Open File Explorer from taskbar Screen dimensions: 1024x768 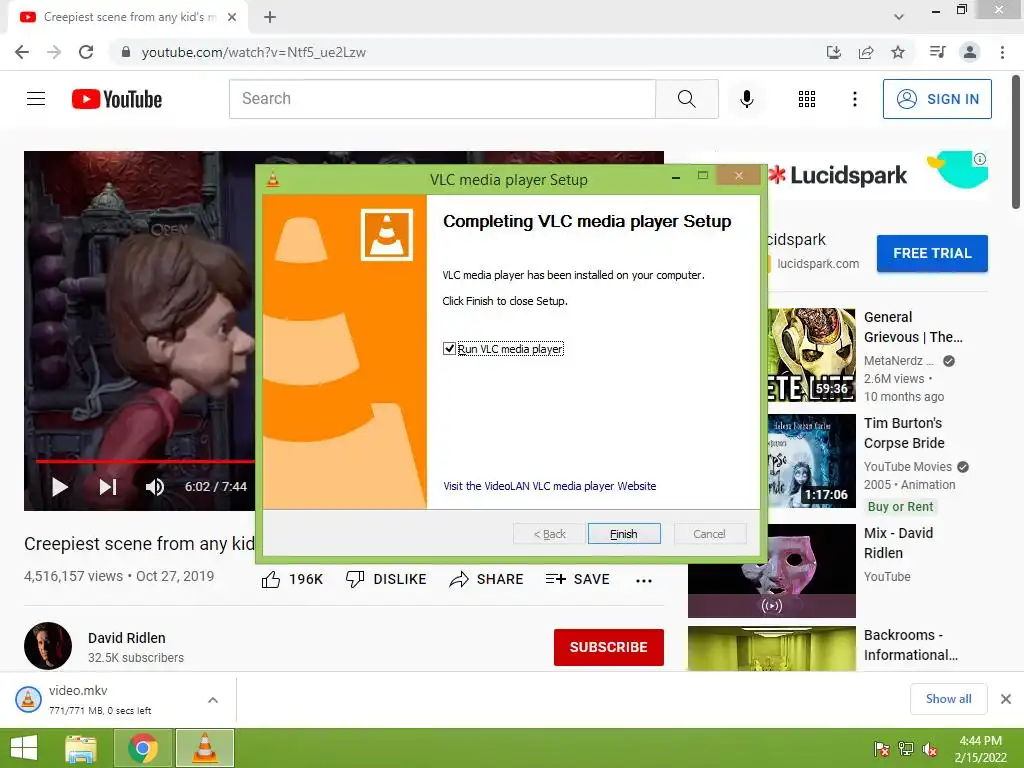tap(81, 748)
